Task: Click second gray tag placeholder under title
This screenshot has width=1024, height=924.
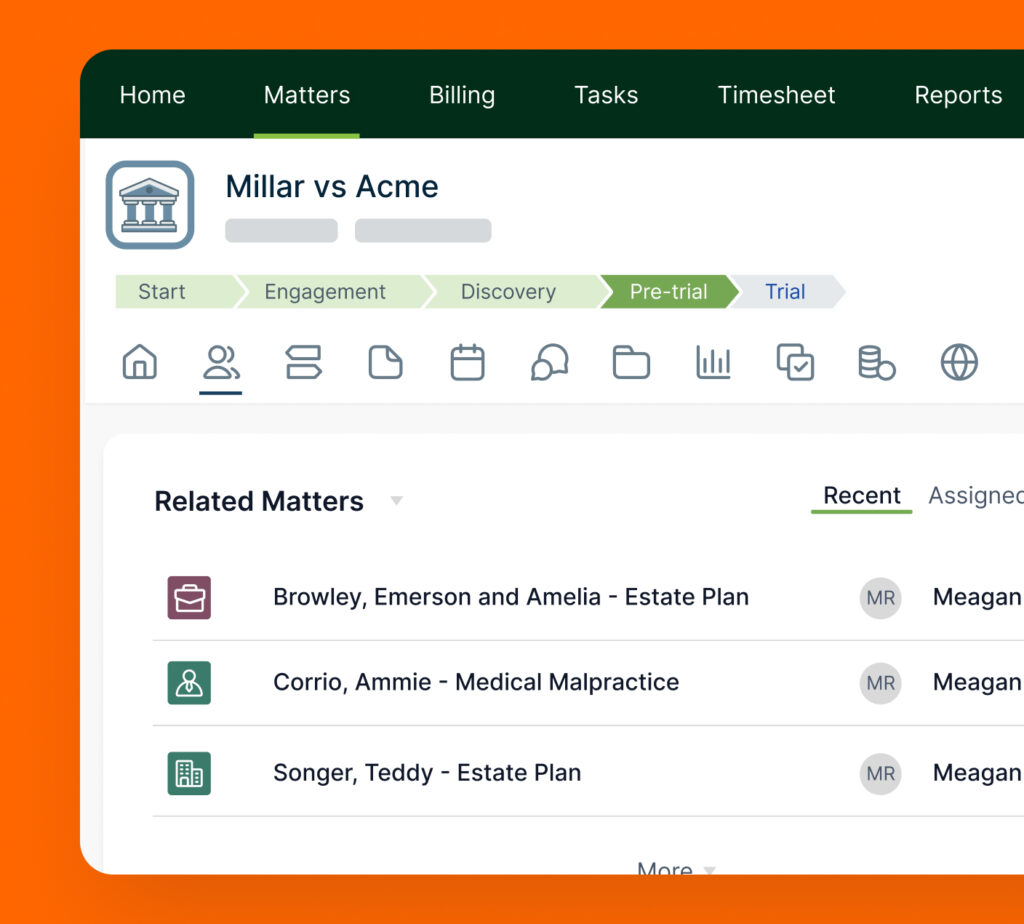Action: coord(423,231)
